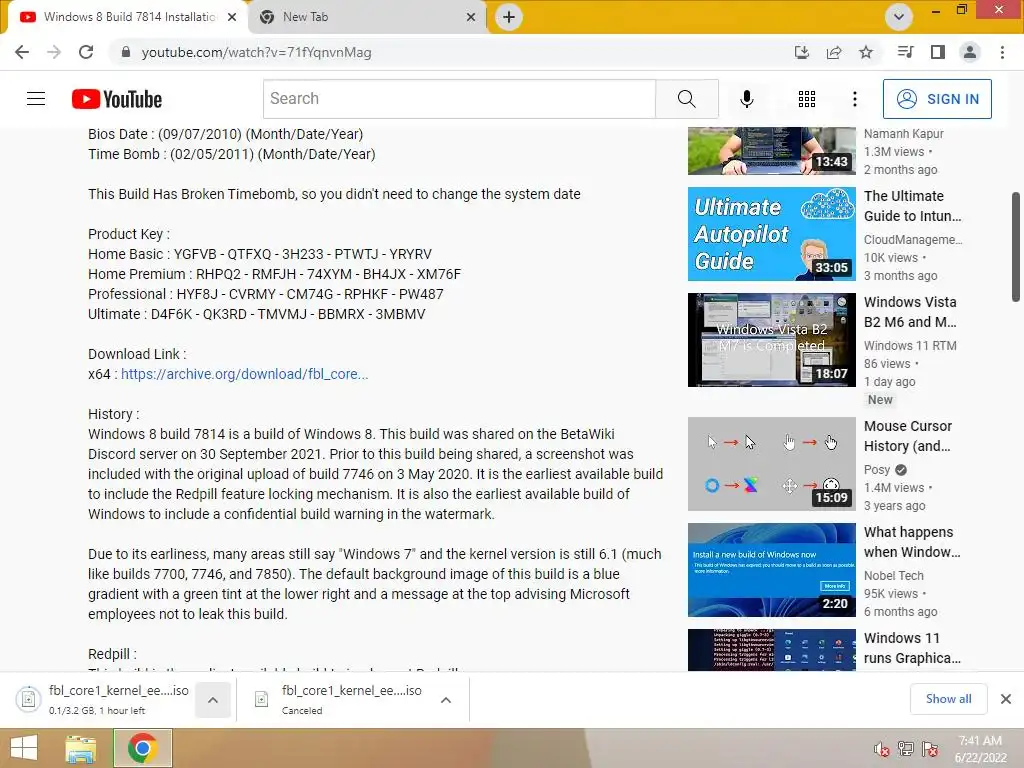This screenshot has width=1024, height=768.
Task: Click the network tray icon
Action: tap(906, 748)
